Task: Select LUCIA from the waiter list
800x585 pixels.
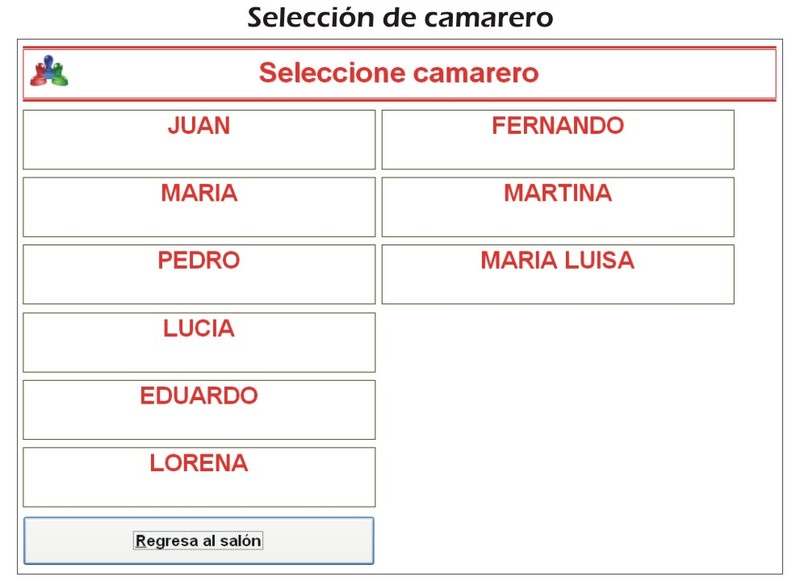Action: (x=199, y=342)
